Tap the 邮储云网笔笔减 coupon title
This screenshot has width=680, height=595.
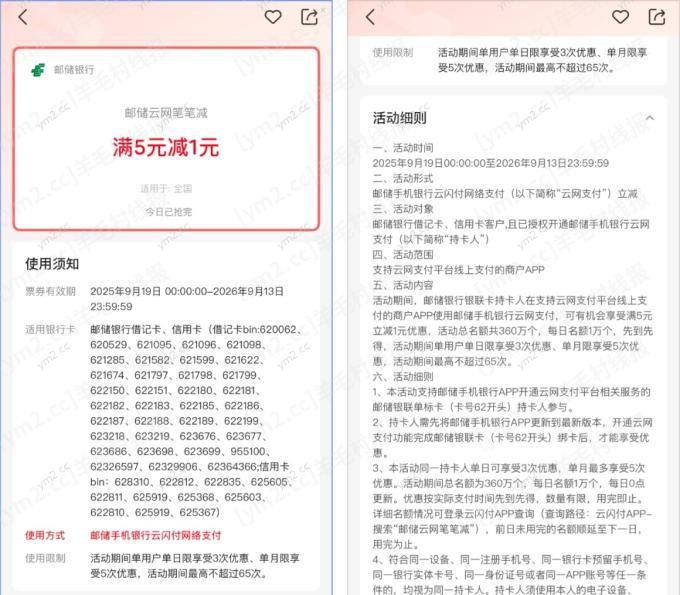(165, 113)
